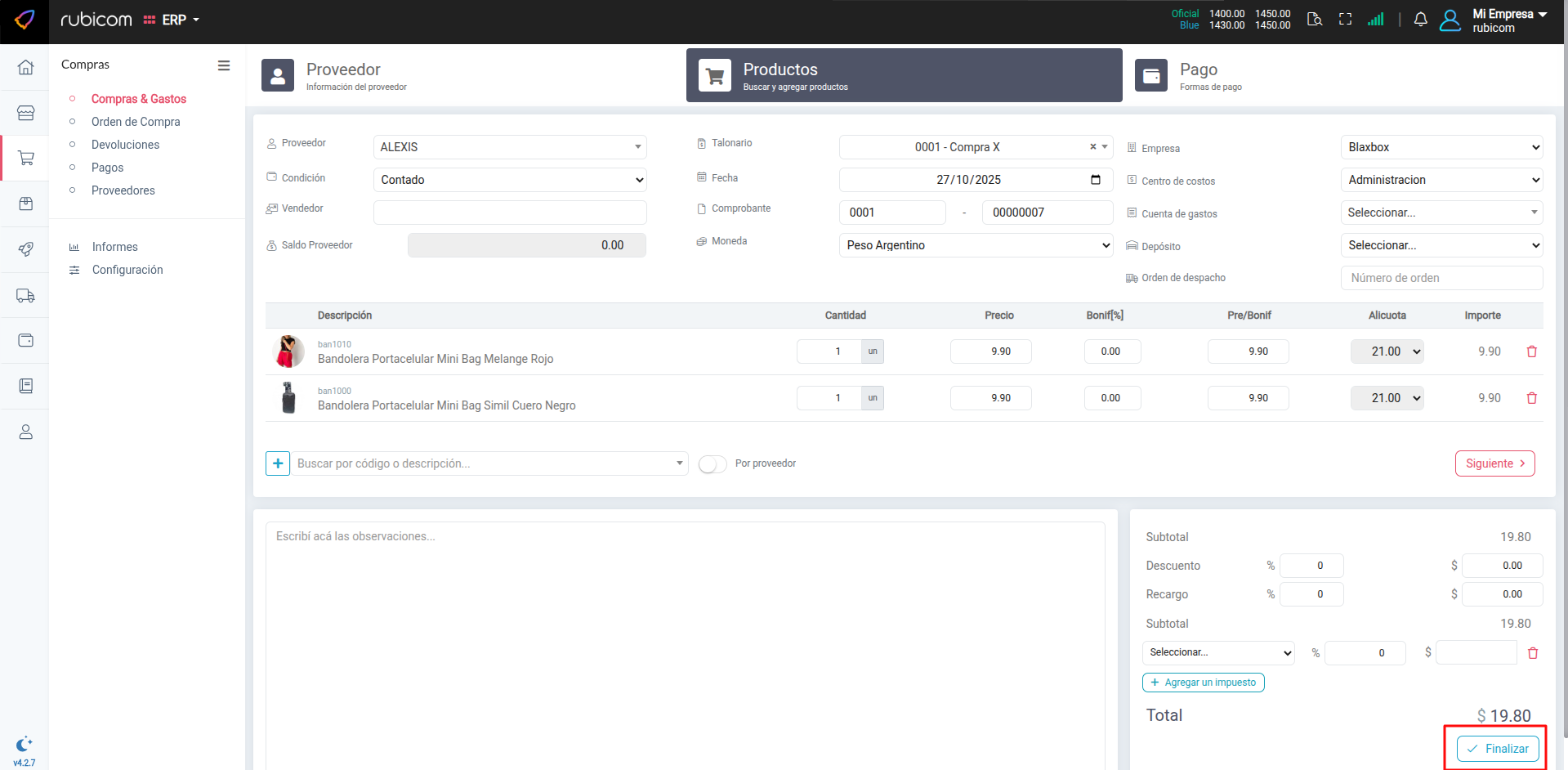This screenshot has height=770, width=1568.
Task: Switch to the Pago step tab
Action: pos(1198,75)
